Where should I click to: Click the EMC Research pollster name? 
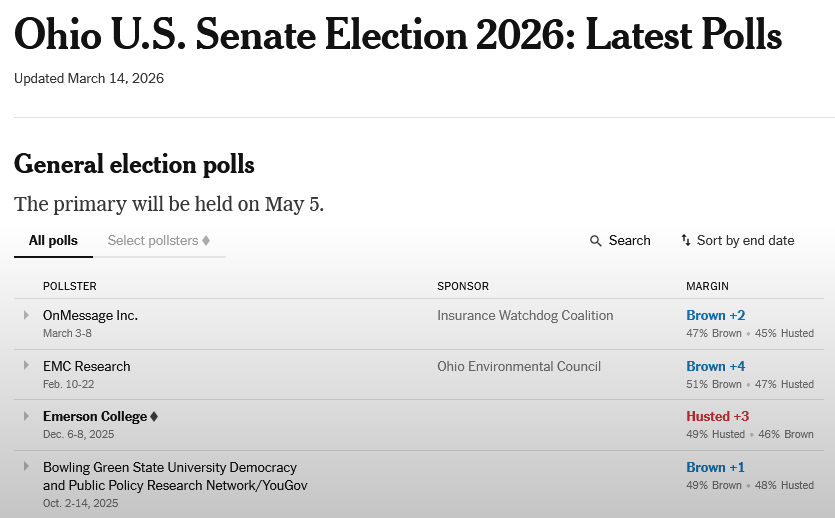pyautogui.click(x=86, y=366)
